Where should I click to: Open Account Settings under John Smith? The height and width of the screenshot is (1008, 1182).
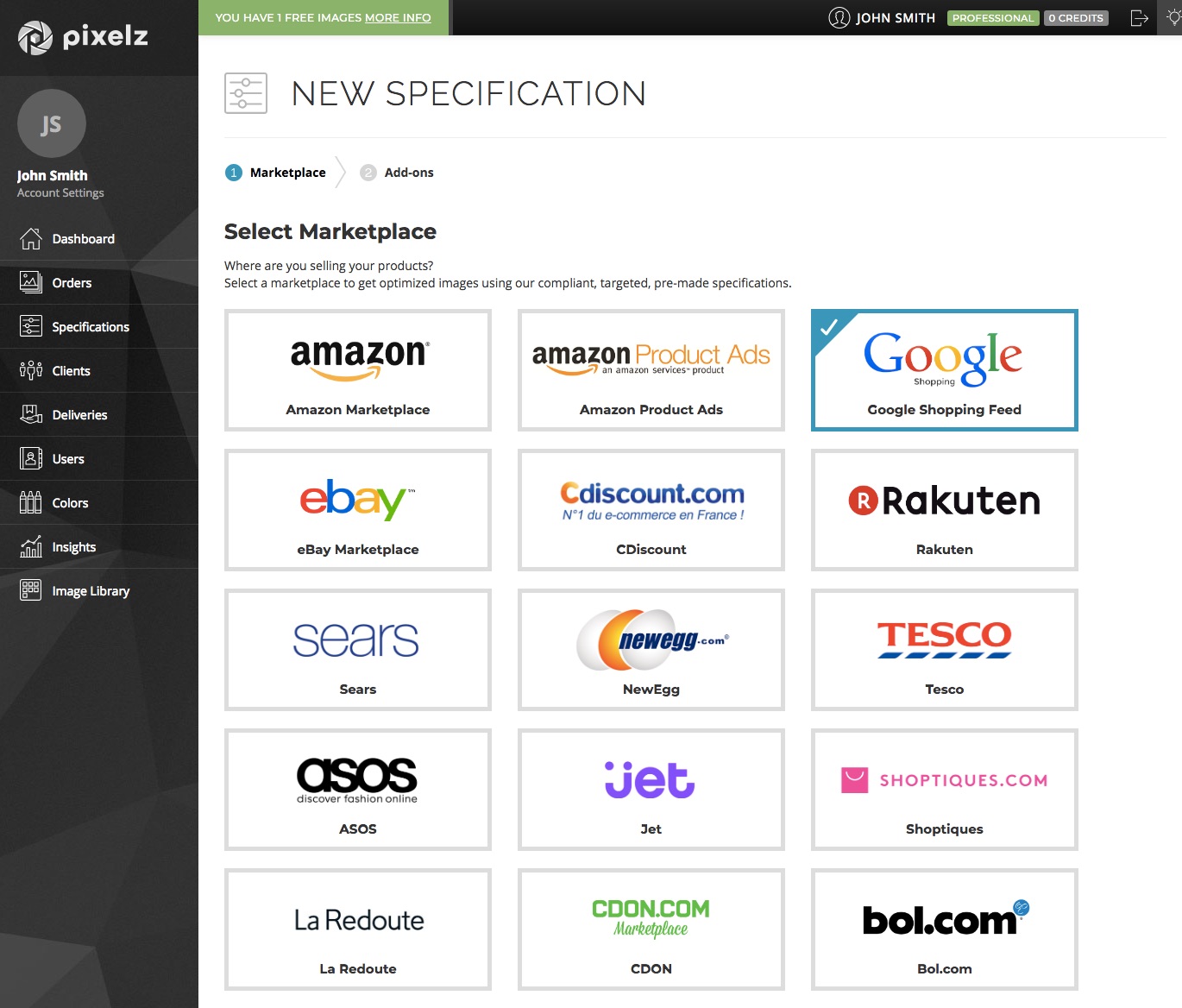coord(60,193)
